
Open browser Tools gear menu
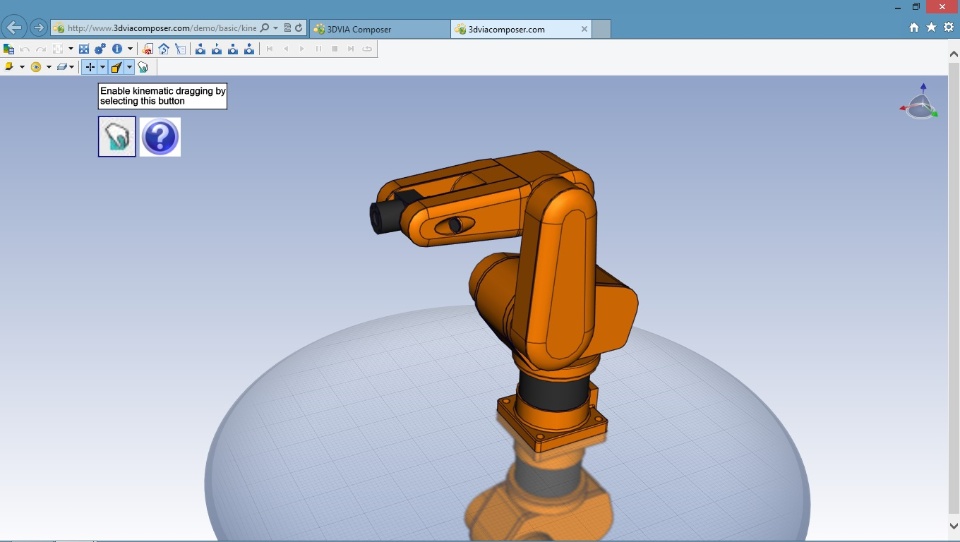tap(948, 27)
